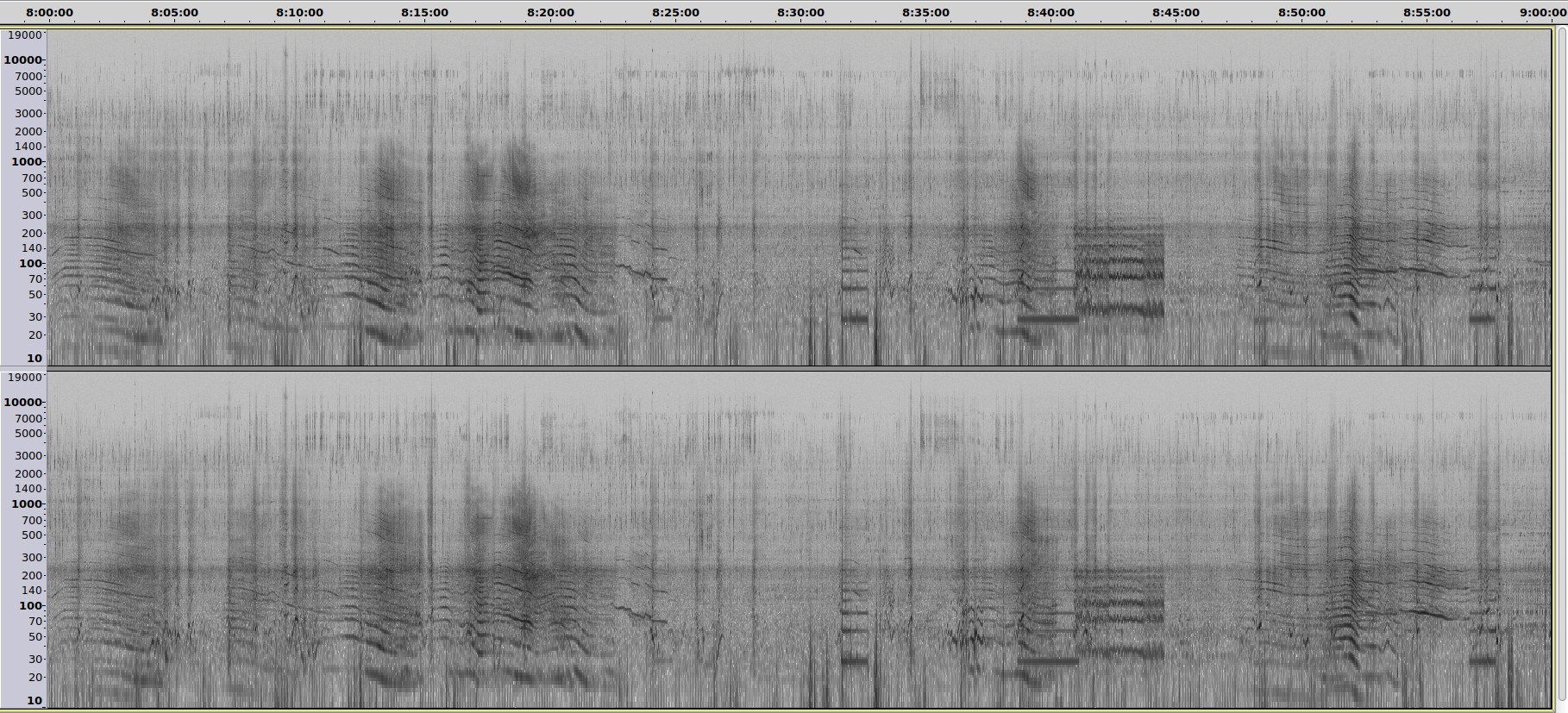Click 10 at bottom of lower channel scale

[x=34, y=700]
